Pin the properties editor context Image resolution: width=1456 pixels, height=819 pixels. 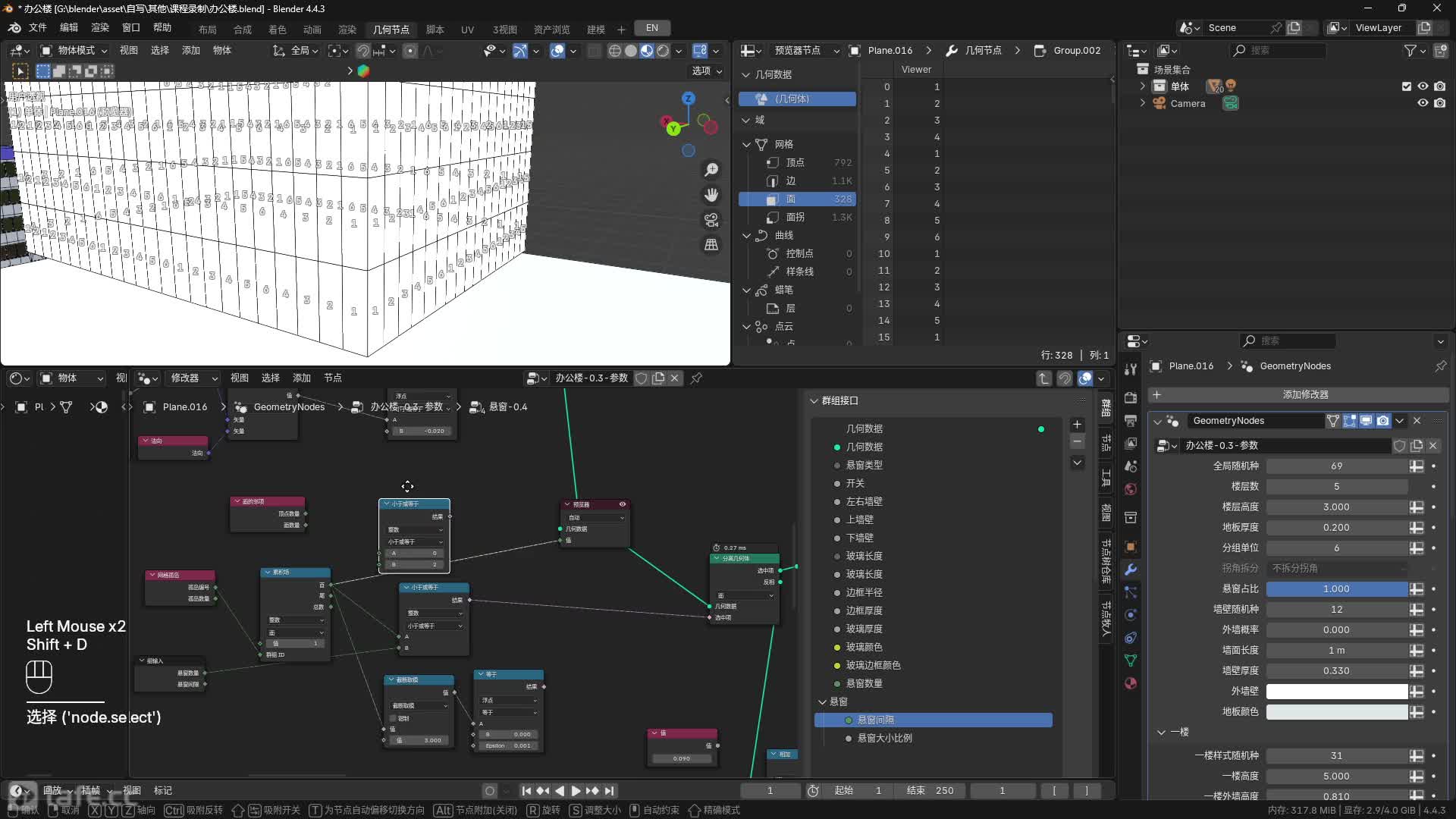(x=1440, y=366)
